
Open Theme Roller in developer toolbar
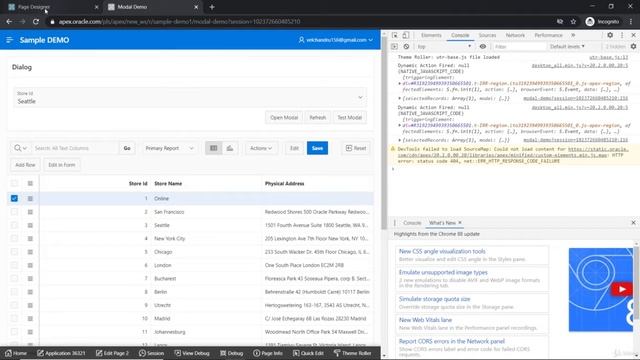tap(353, 353)
